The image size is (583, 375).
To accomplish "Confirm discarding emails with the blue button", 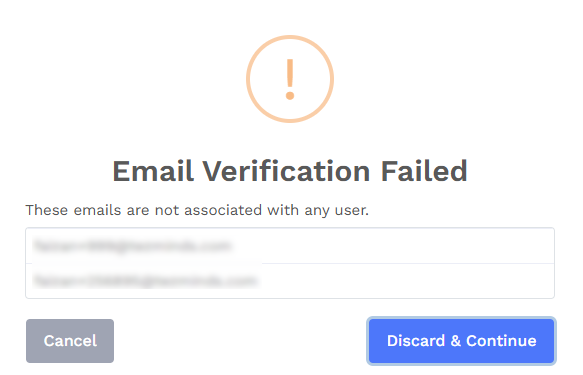I will click(461, 341).
